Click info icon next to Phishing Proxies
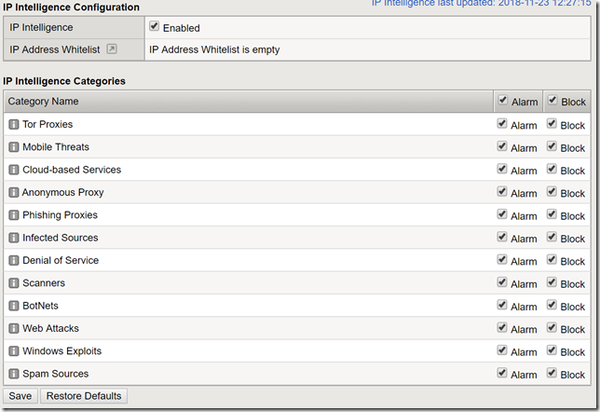The image size is (600, 412). point(14,215)
